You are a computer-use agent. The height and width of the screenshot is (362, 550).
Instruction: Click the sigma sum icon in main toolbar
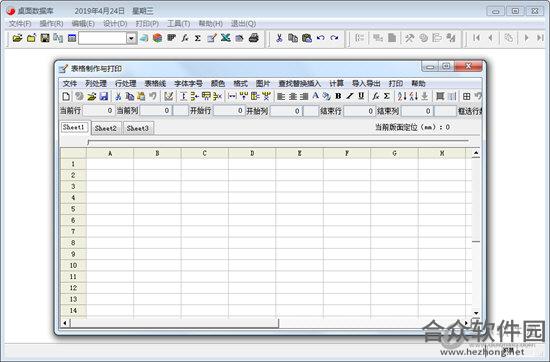[198, 38]
